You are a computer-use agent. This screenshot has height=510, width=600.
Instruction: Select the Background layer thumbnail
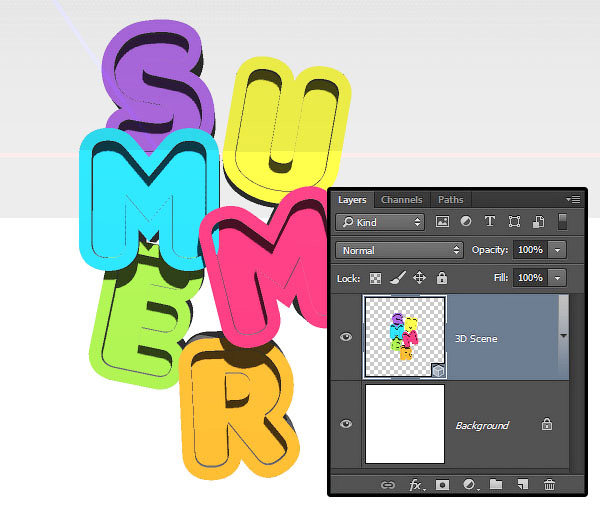pyautogui.click(x=405, y=424)
